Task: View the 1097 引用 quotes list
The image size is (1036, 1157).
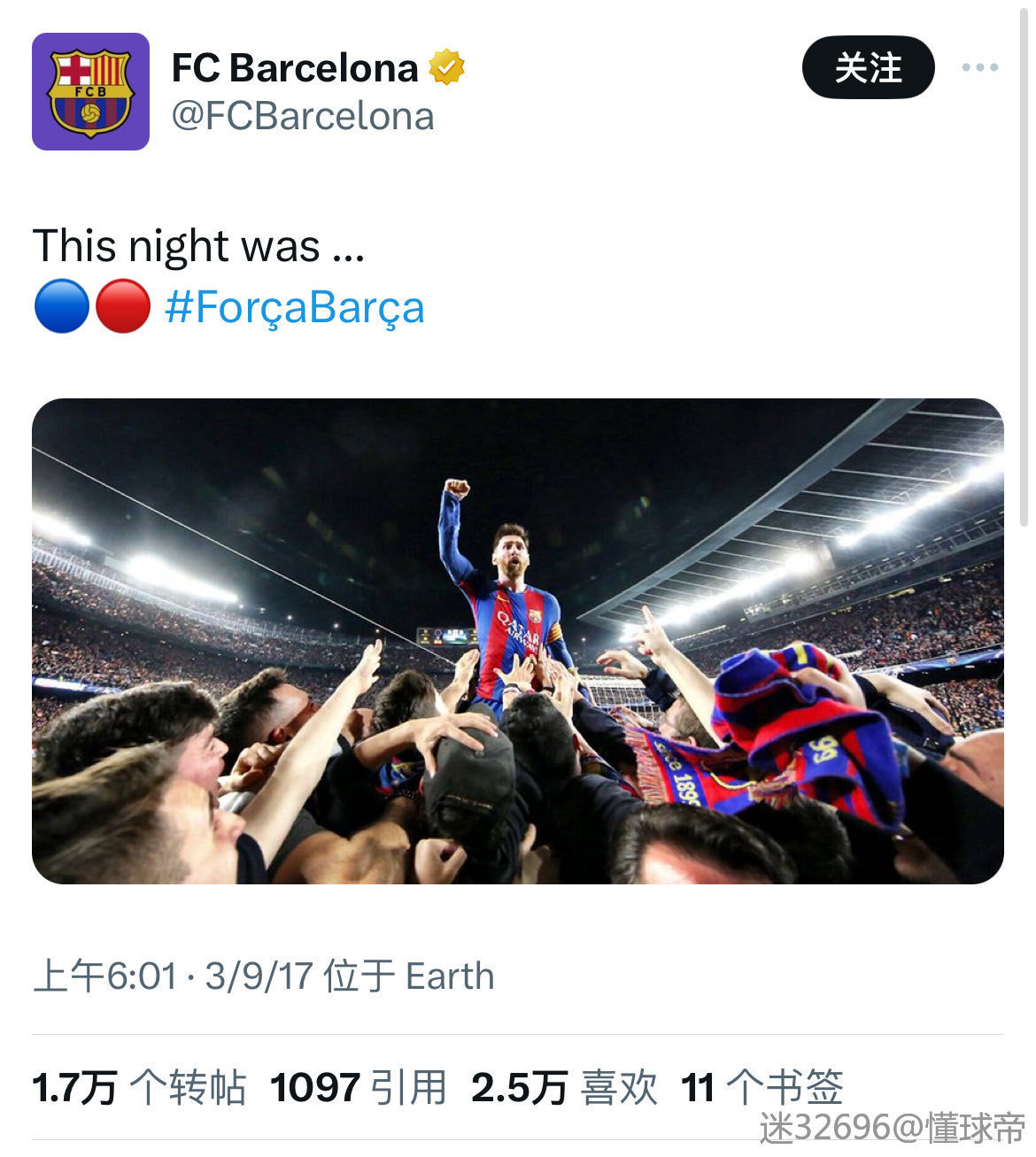Action: point(358,1087)
